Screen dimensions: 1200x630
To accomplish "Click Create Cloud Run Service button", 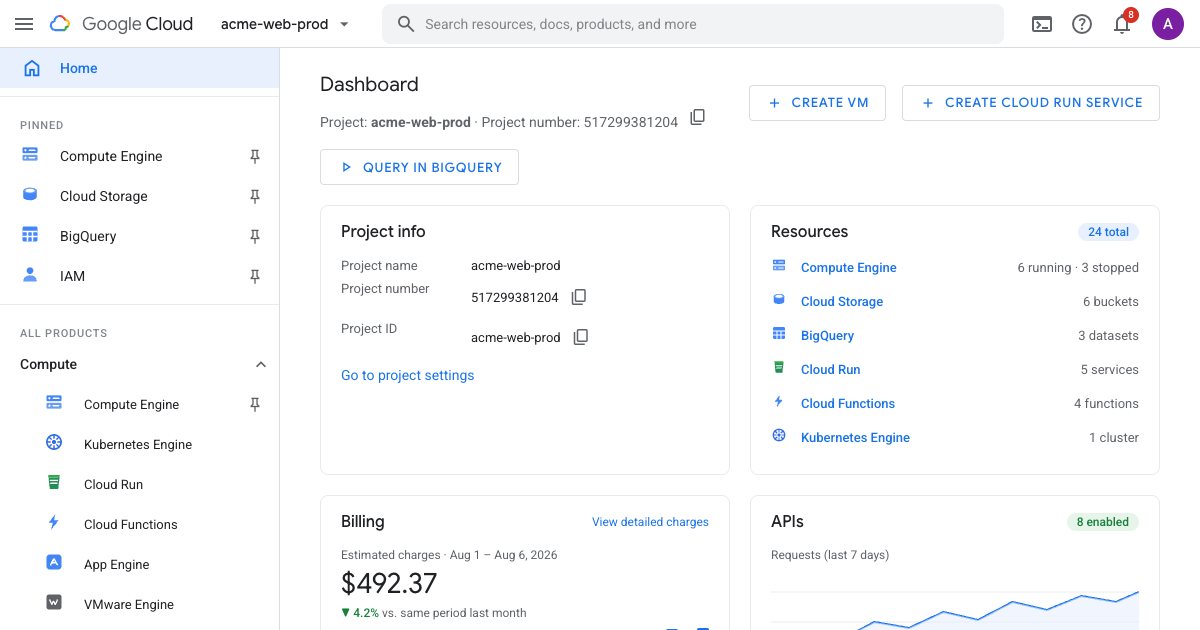I will pyautogui.click(x=1031, y=102).
